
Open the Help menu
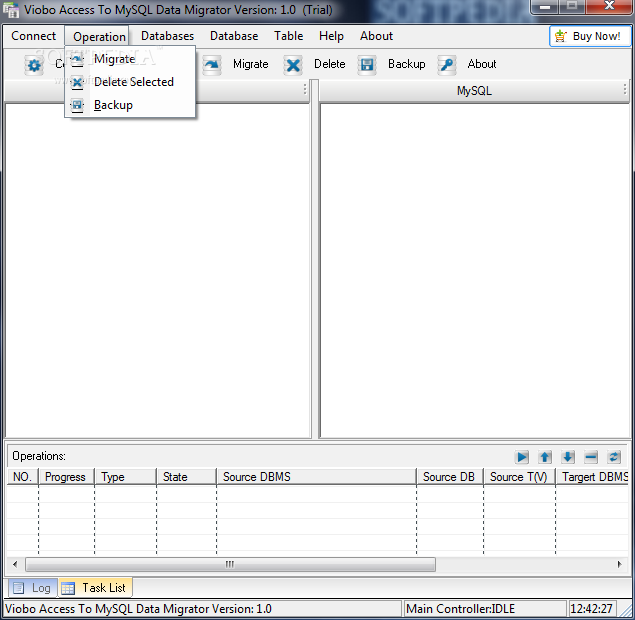click(331, 36)
